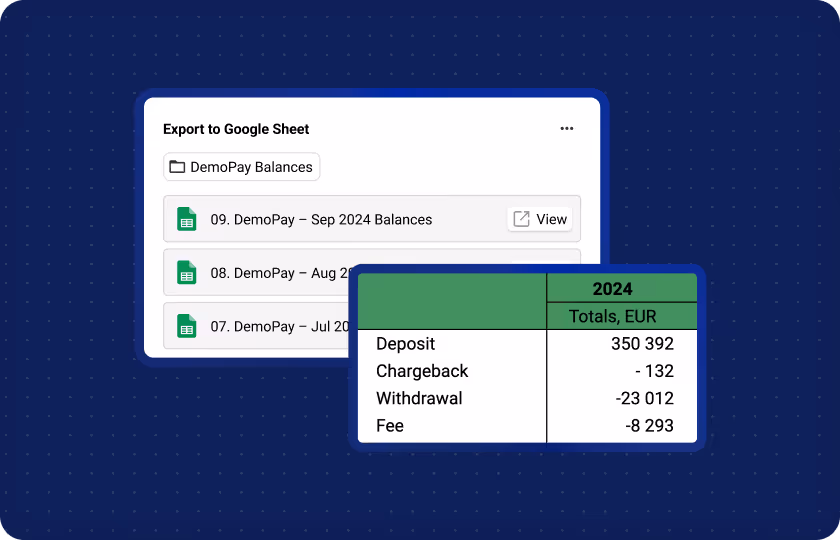Image resolution: width=840 pixels, height=540 pixels.
Task: Click the withdrawal value -23 012
Action: (x=644, y=398)
